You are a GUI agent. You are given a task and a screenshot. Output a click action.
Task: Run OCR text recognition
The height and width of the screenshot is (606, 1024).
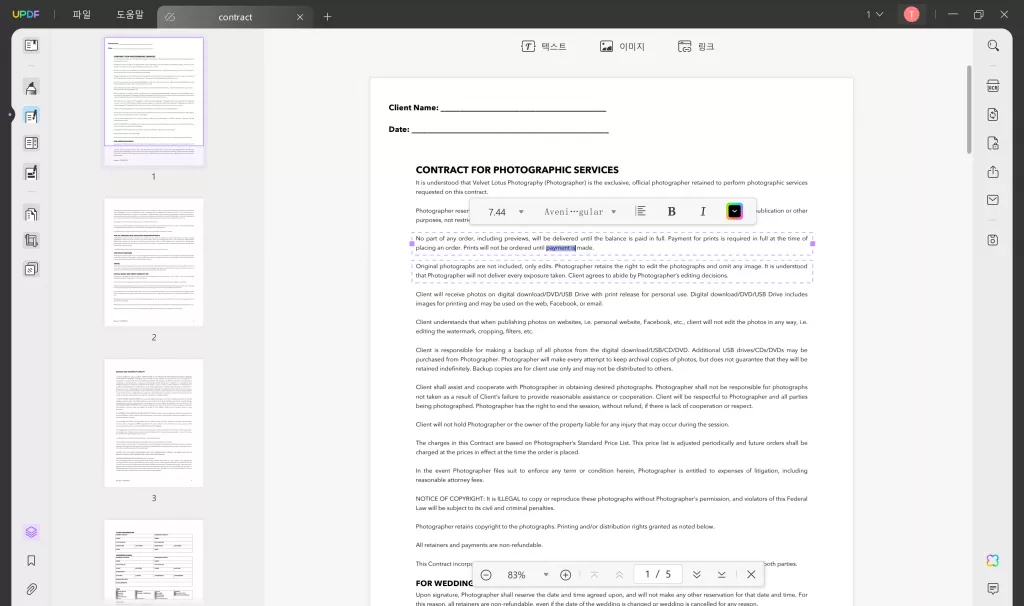993,86
